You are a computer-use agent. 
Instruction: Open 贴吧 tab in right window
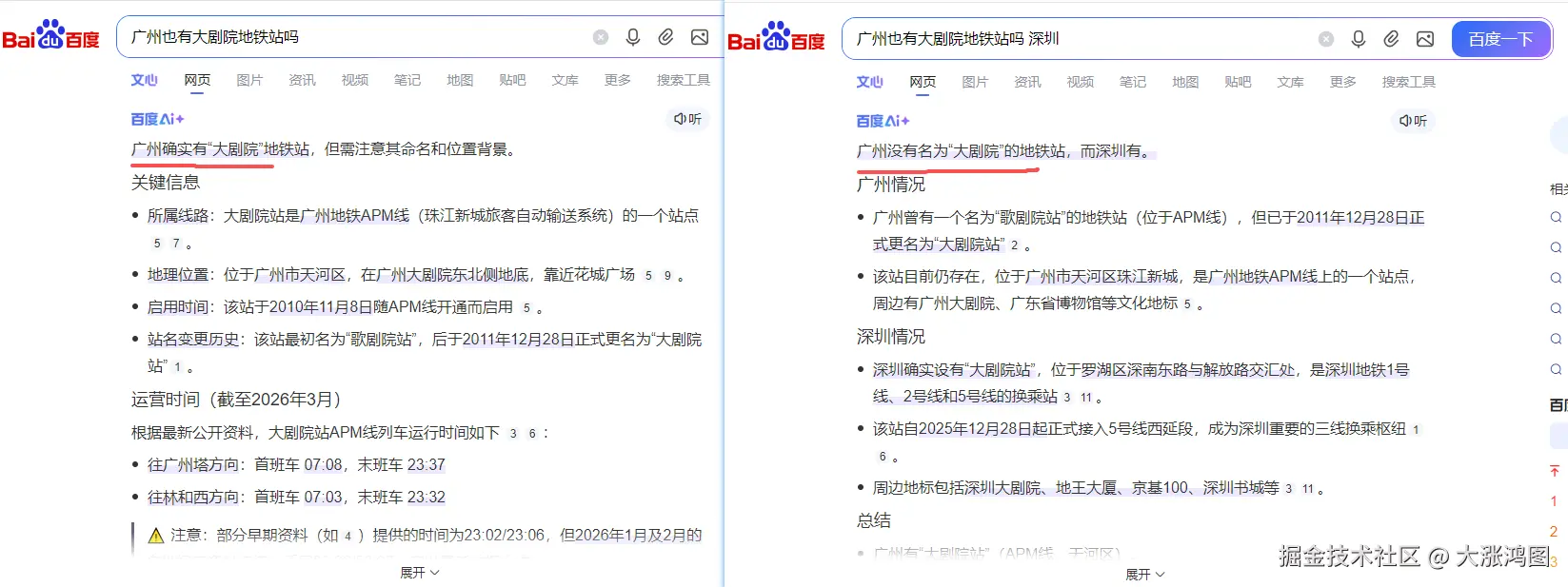click(1238, 82)
